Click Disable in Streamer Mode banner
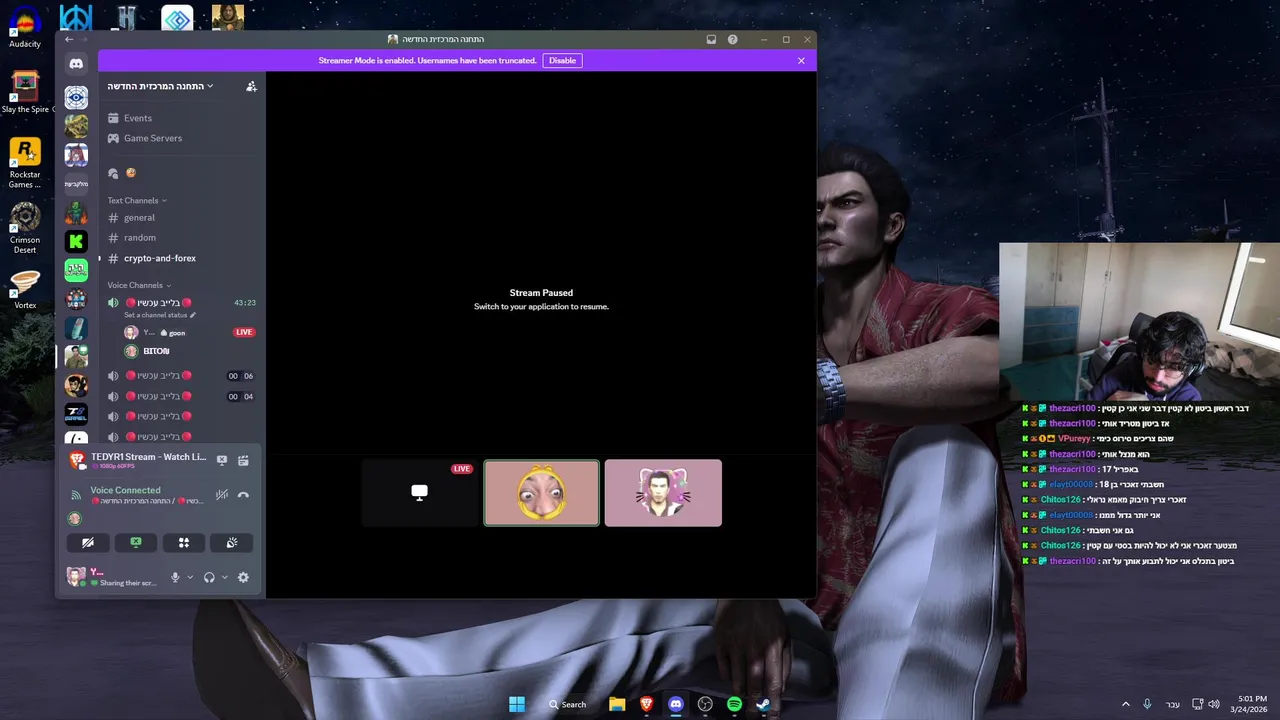The image size is (1280, 720). point(562,60)
